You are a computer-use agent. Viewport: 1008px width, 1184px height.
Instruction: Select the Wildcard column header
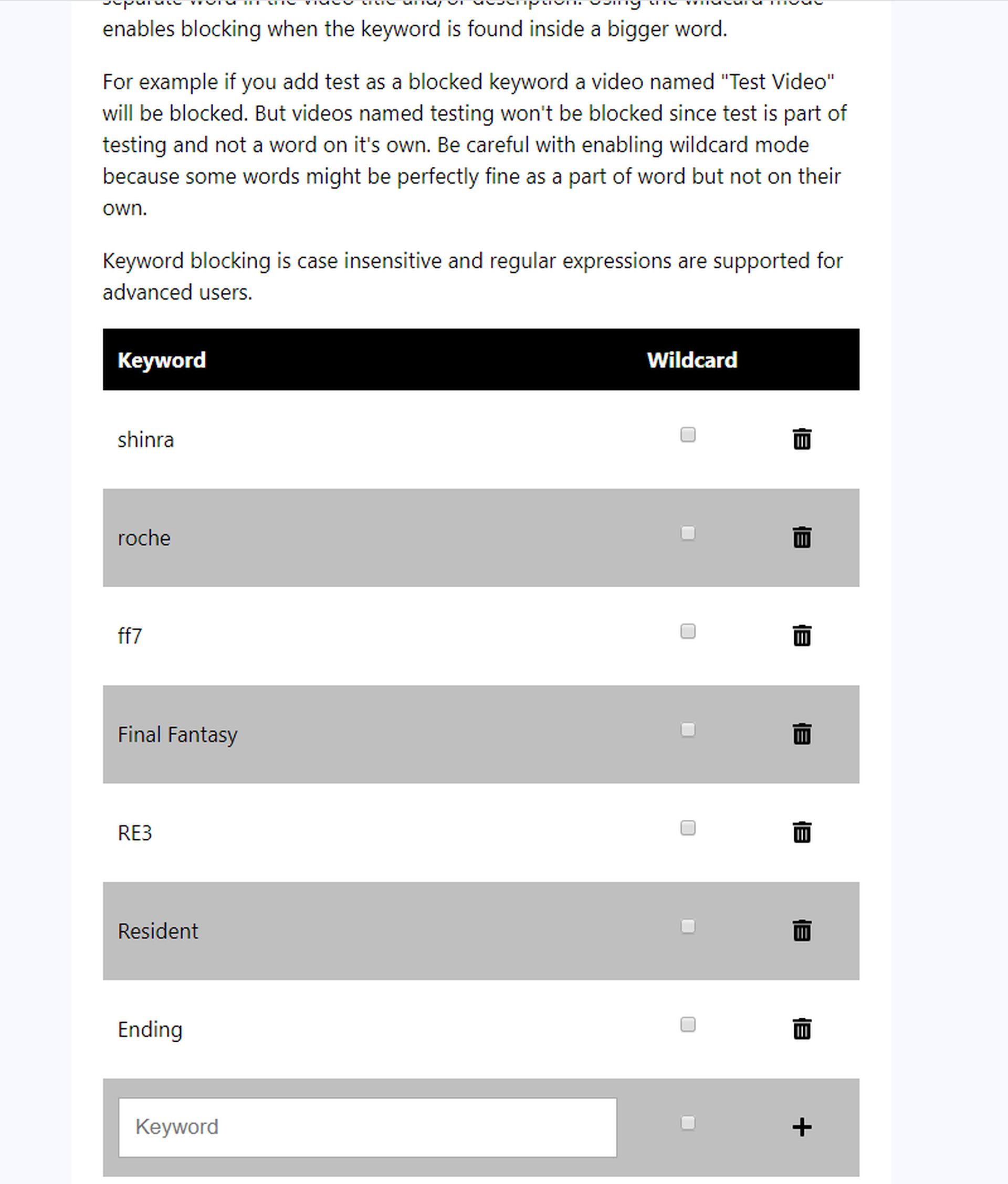tap(692, 360)
